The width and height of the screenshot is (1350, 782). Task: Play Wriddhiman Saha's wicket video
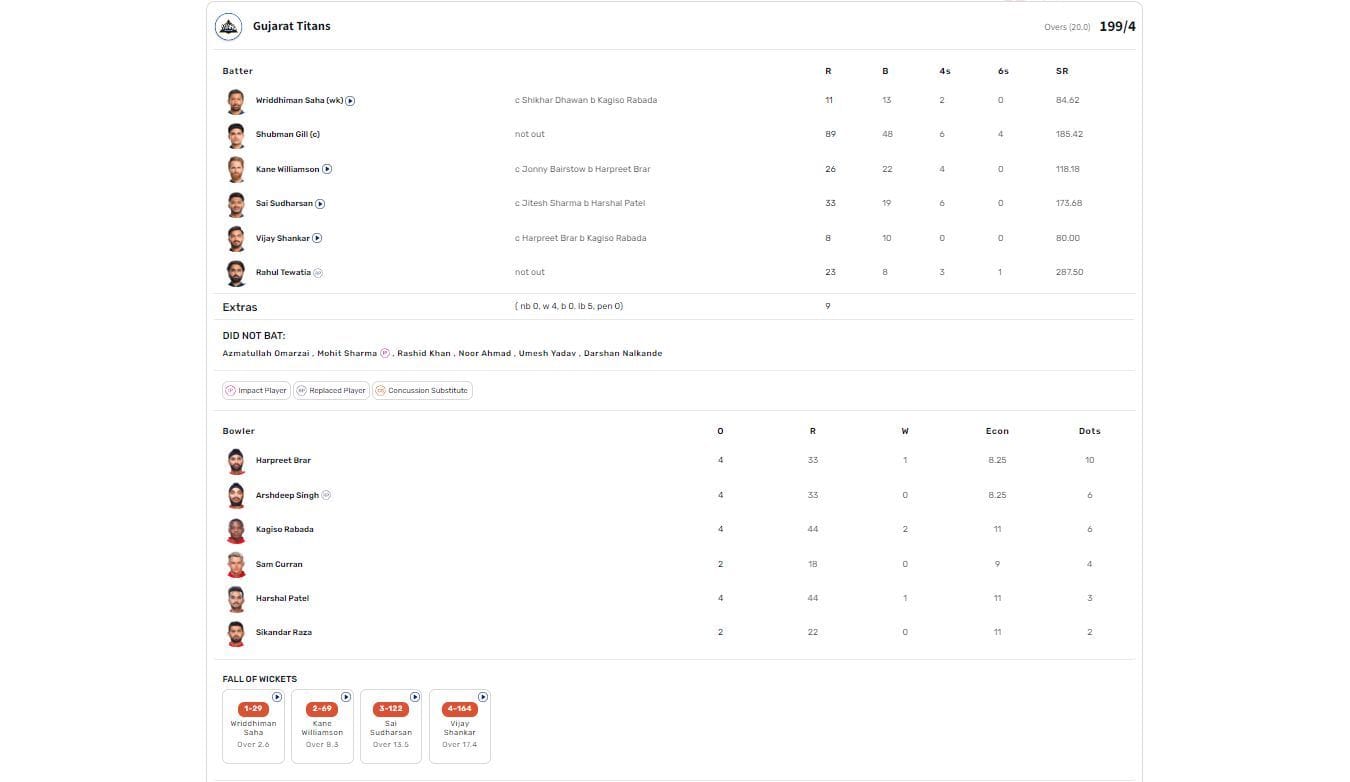pos(351,101)
